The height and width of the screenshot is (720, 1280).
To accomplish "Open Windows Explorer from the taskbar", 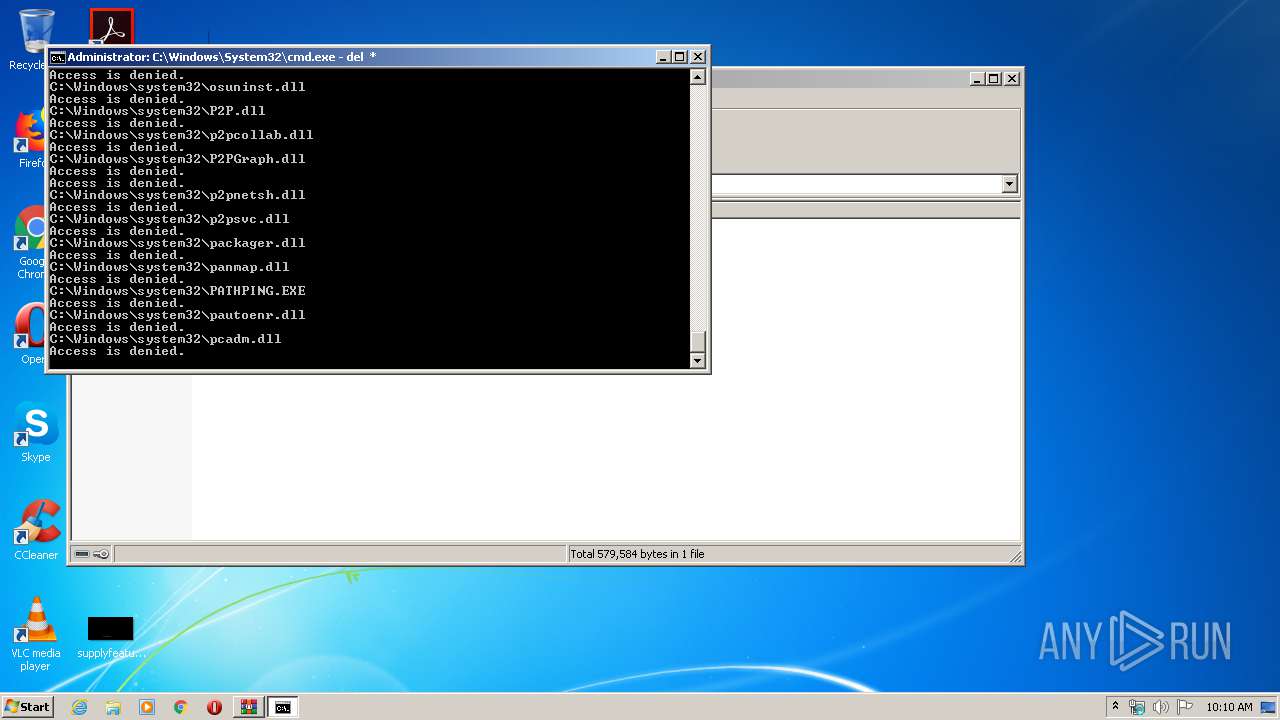I will (113, 707).
